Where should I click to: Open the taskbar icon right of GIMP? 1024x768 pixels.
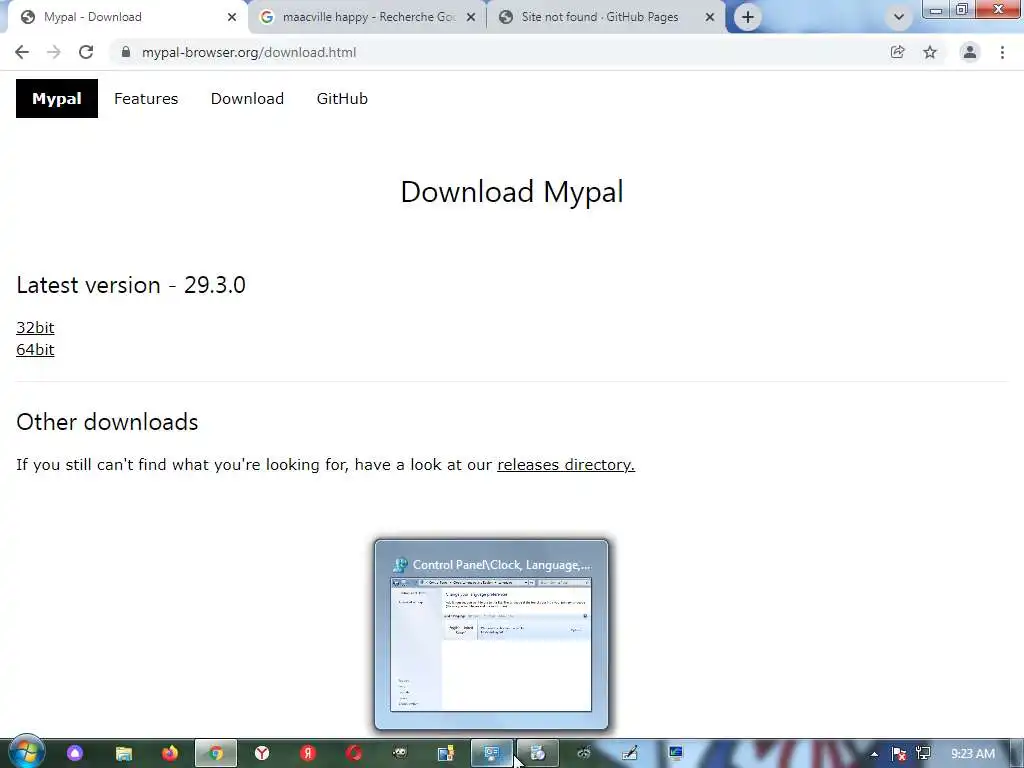(x=446, y=754)
